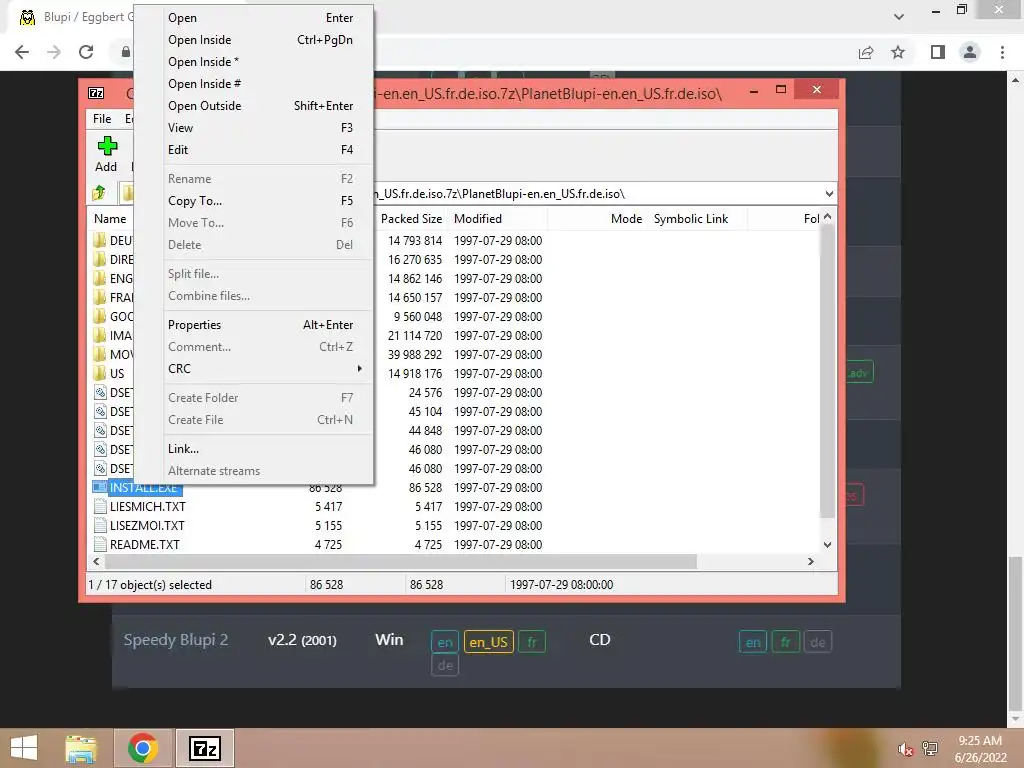Click the browser back arrow
Image resolution: width=1024 pixels, height=768 pixels.
(22, 52)
